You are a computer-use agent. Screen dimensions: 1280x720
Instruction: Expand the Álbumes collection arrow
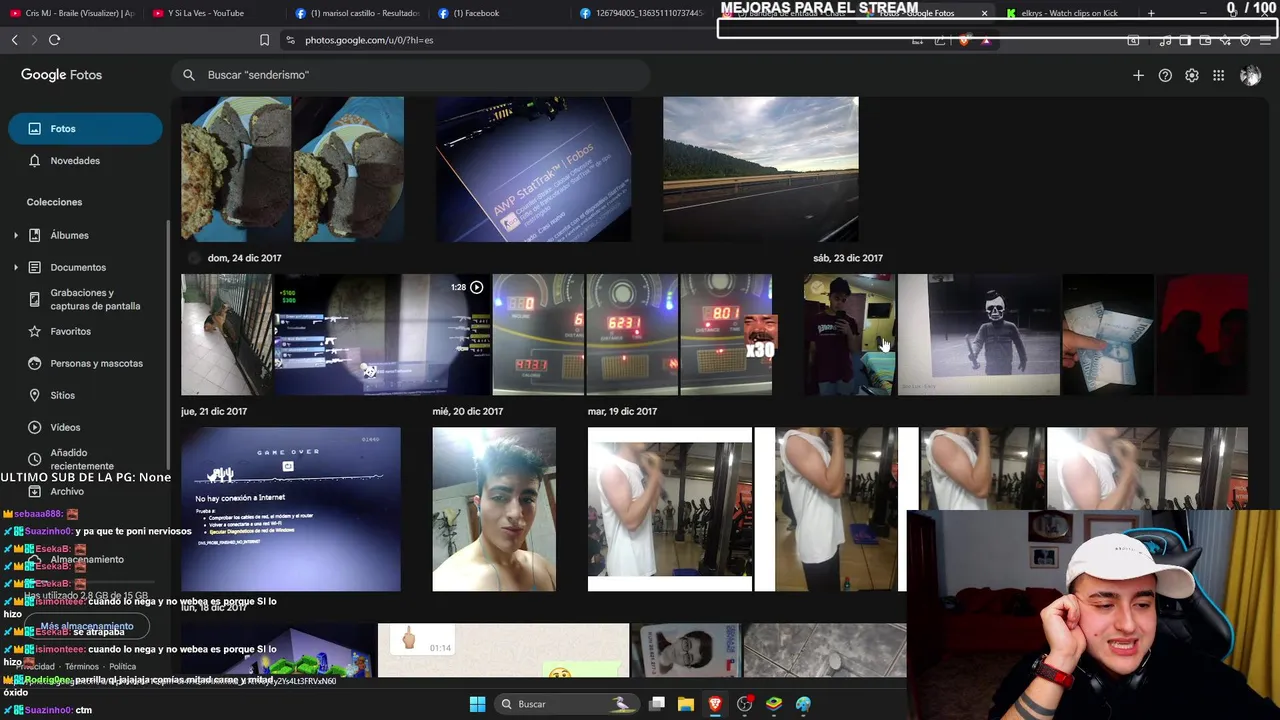click(15, 235)
